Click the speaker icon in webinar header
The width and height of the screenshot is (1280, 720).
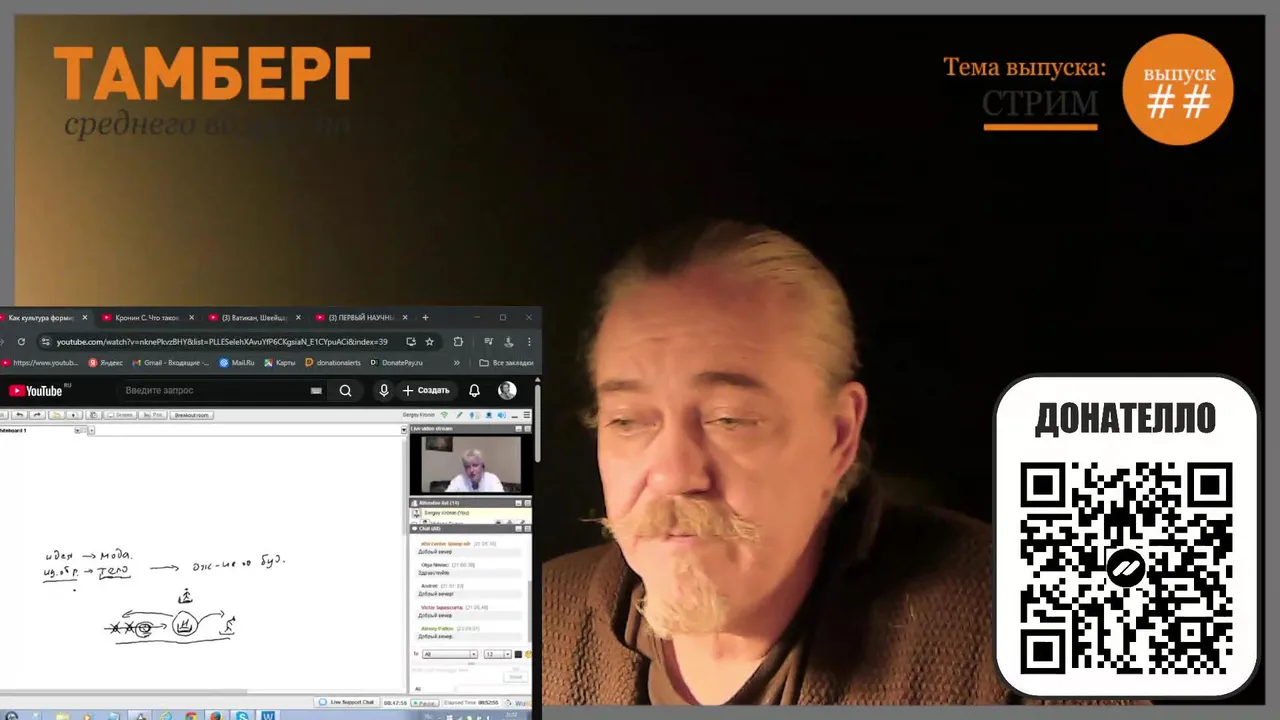pos(501,415)
